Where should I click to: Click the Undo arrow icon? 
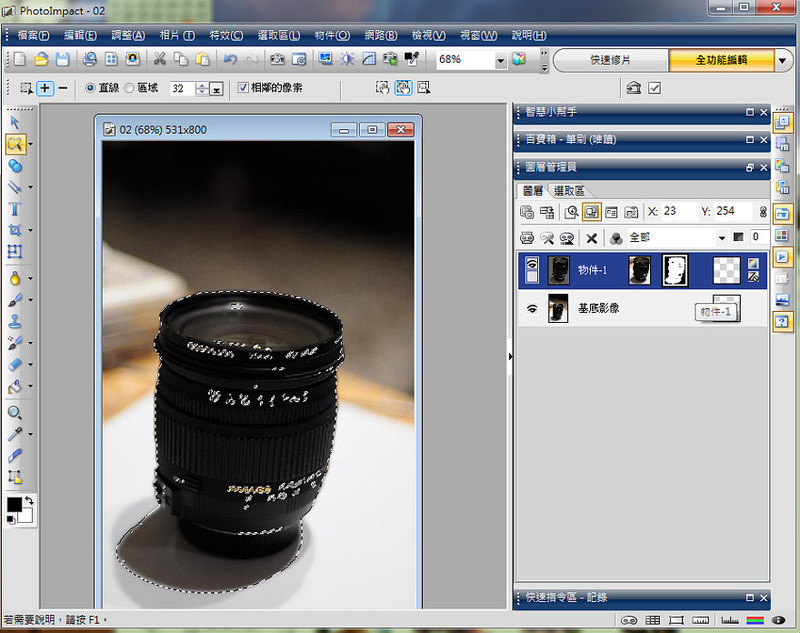230,59
